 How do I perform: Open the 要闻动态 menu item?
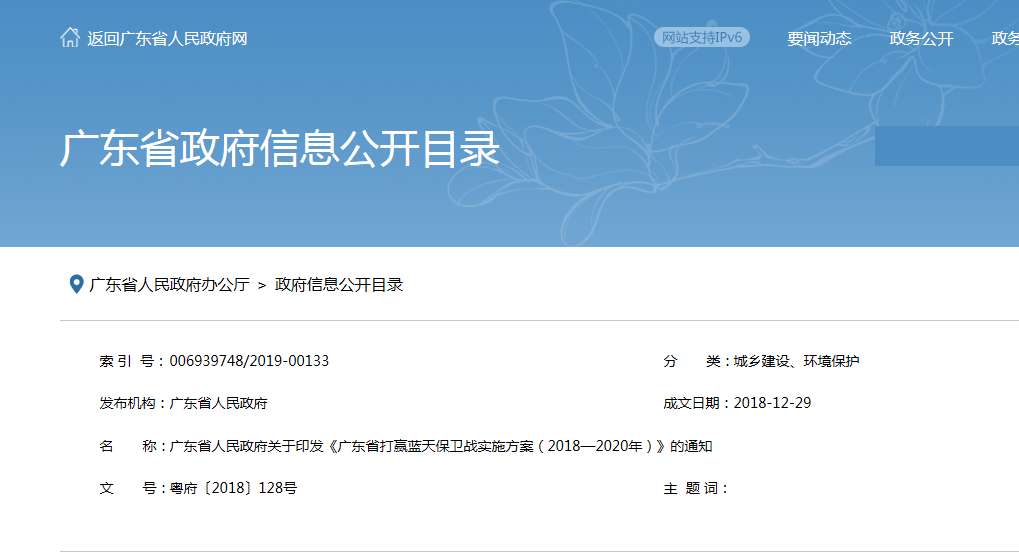(x=819, y=39)
